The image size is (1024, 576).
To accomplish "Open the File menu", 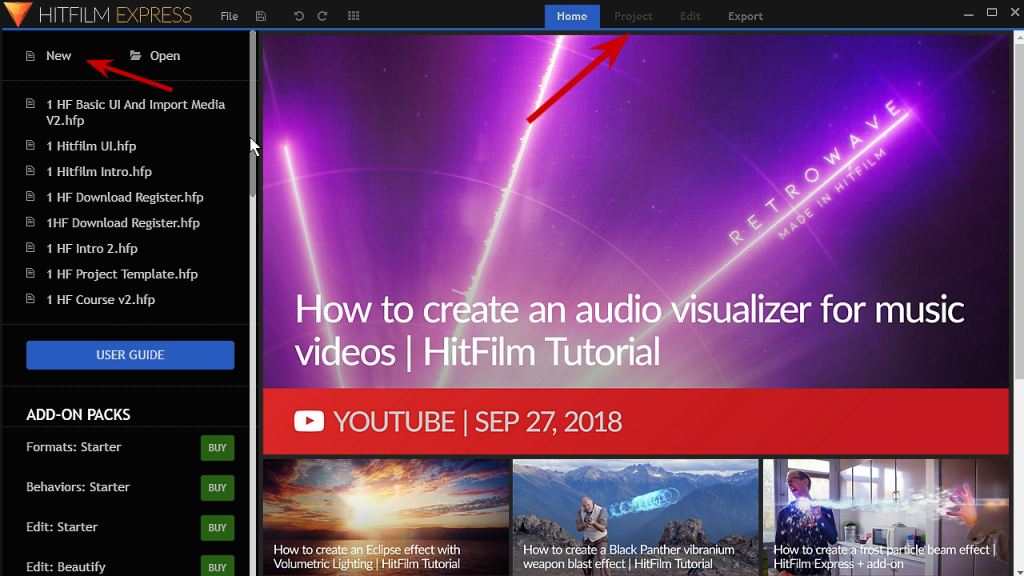I will [229, 16].
